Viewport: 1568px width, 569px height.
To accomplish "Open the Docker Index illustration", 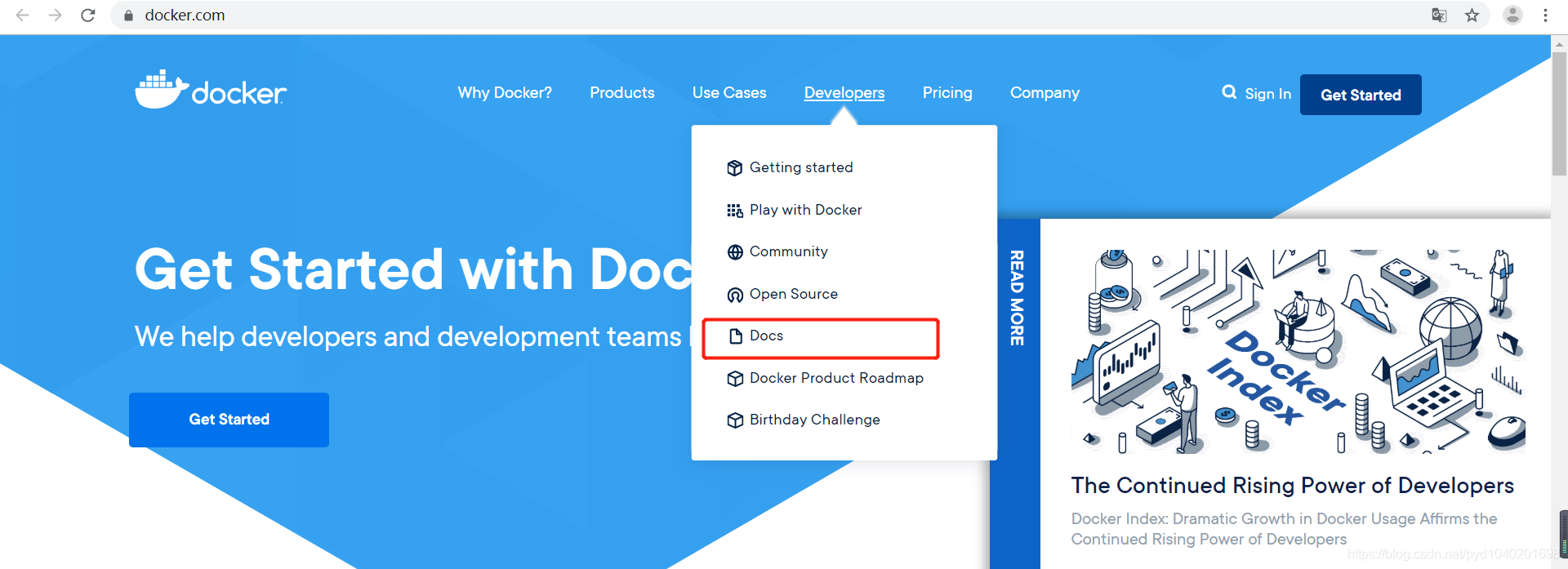I will tap(1298, 351).
